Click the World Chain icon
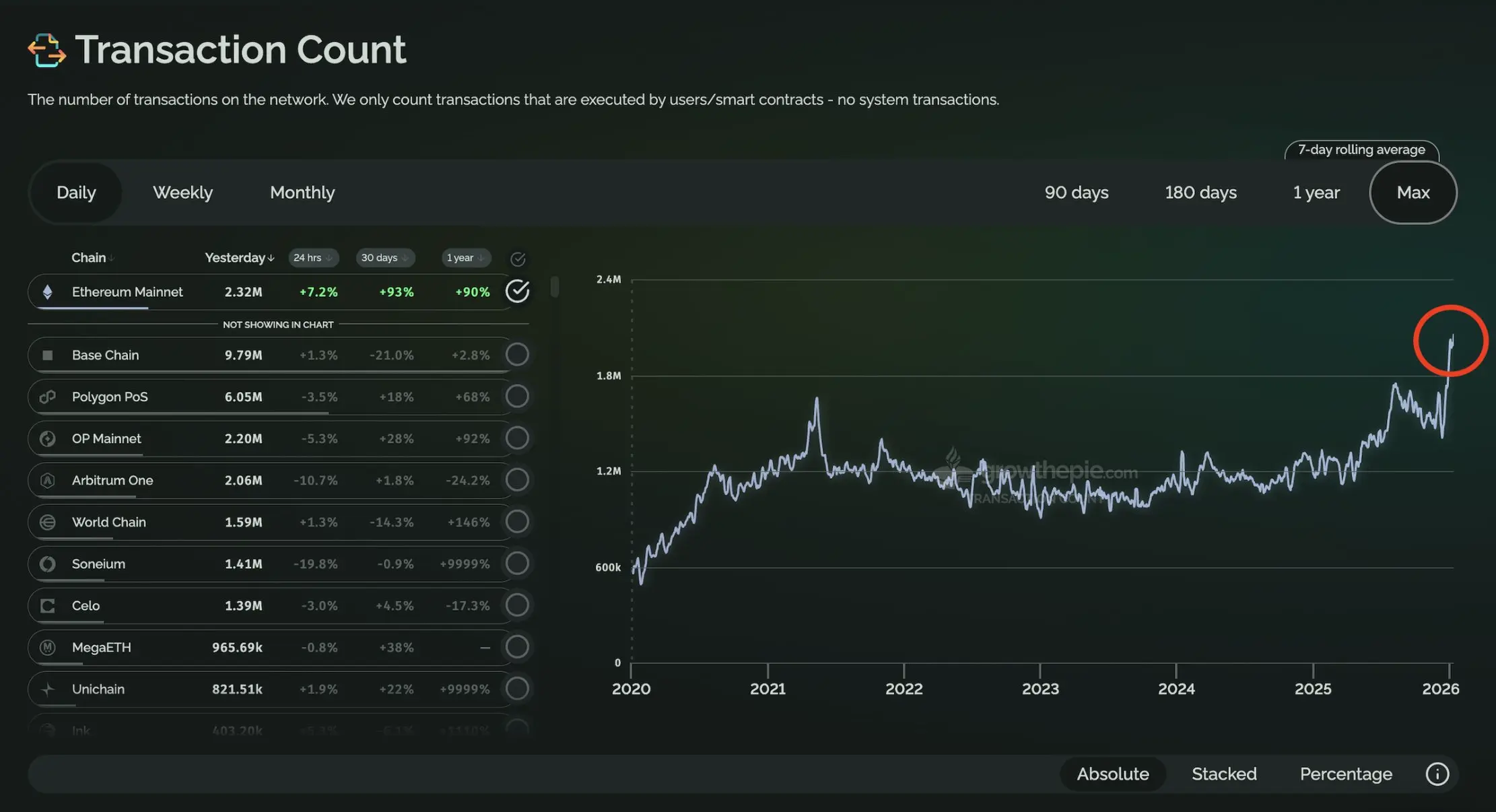 click(x=48, y=522)
